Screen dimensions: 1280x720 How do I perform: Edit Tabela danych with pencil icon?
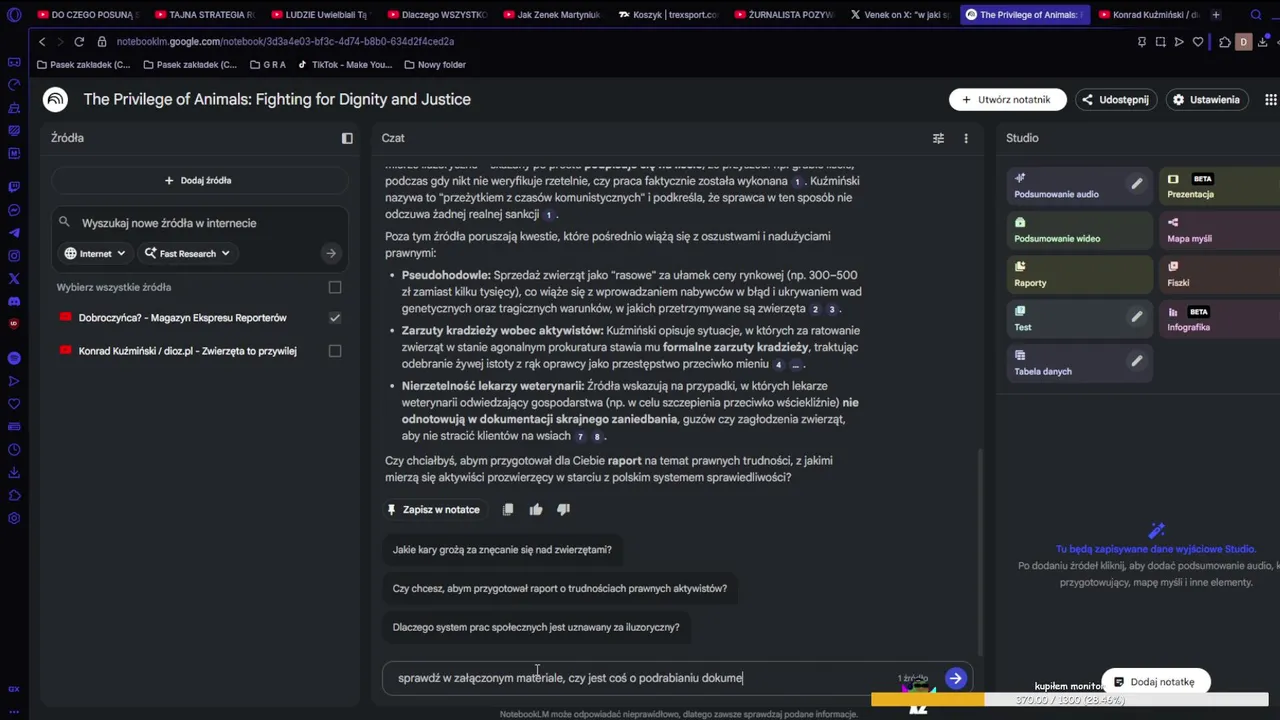pos(1136,360)
